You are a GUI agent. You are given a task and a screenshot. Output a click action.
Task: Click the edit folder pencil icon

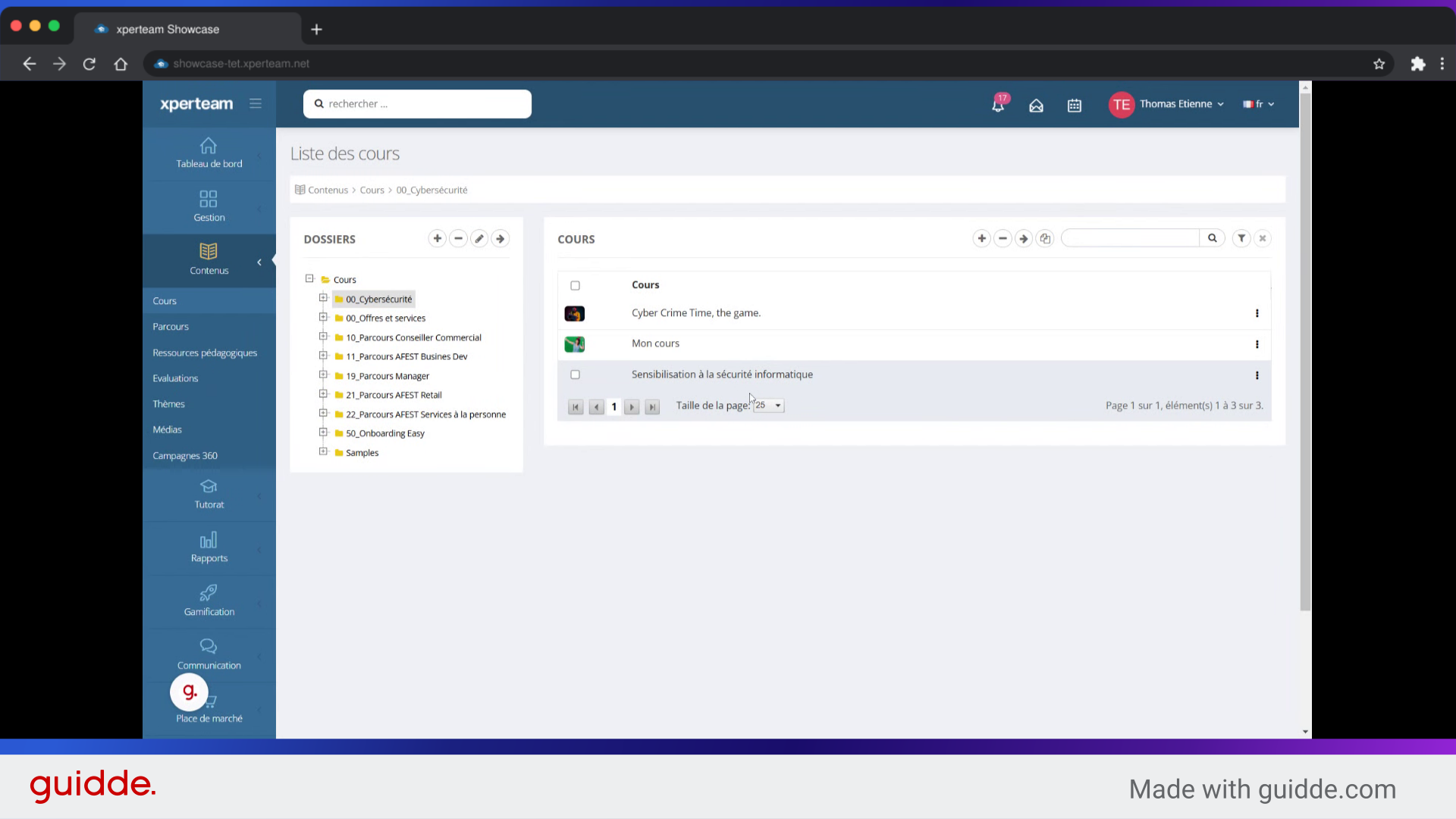479,239
